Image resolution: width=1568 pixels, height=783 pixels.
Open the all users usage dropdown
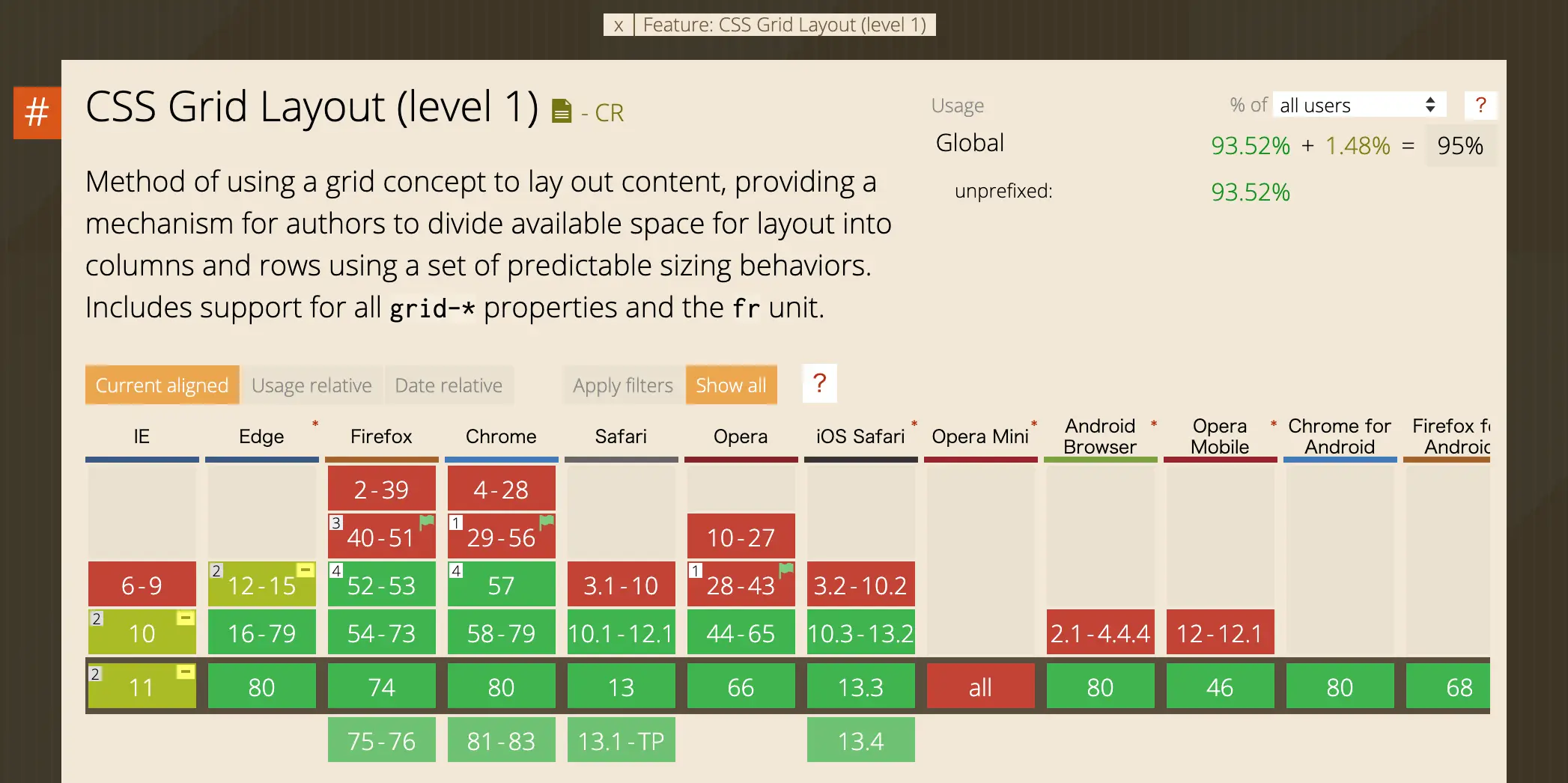pyautogui.click(x=1358, y=106)
